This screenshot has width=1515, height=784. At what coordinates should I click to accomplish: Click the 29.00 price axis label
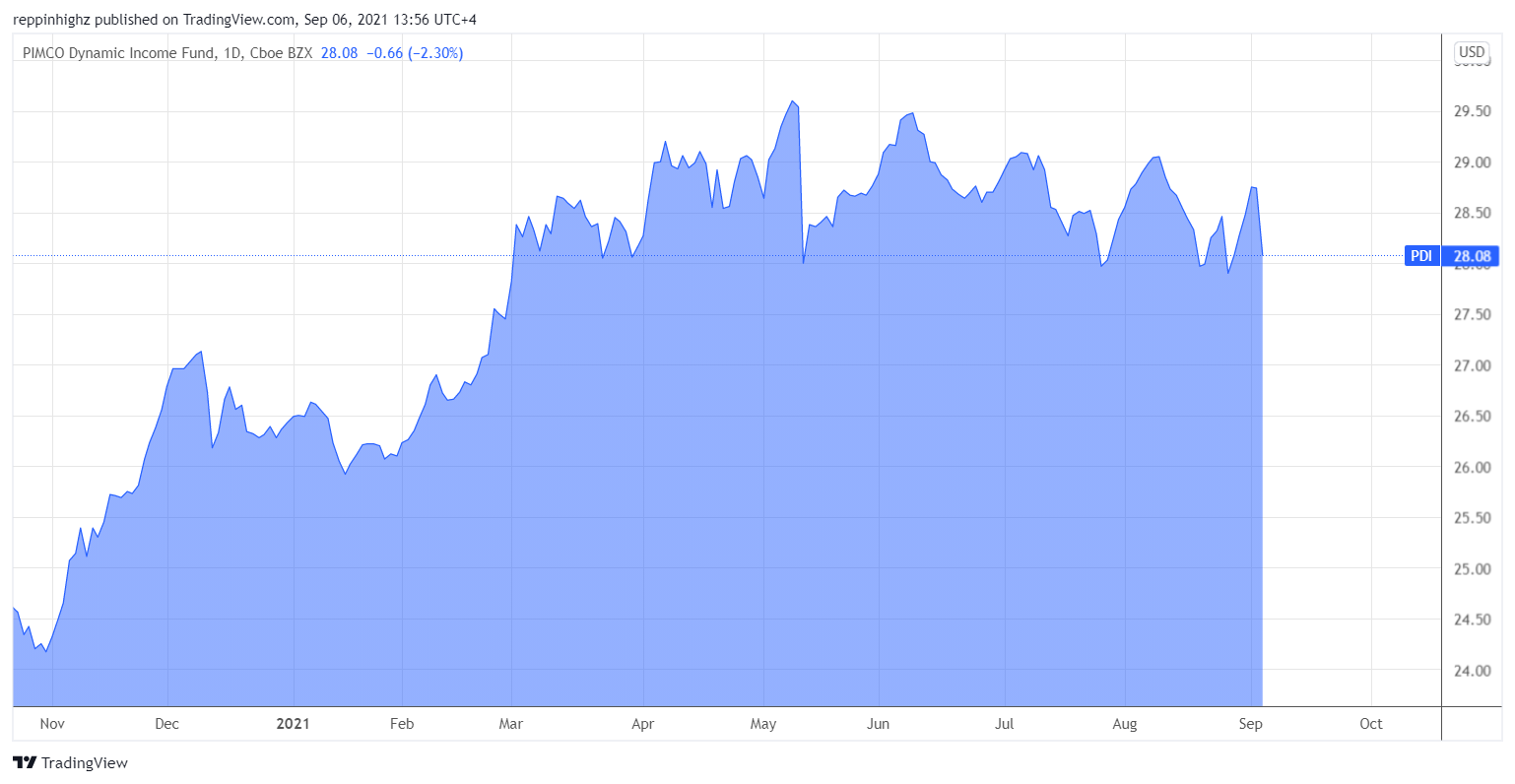point(1473,163)
